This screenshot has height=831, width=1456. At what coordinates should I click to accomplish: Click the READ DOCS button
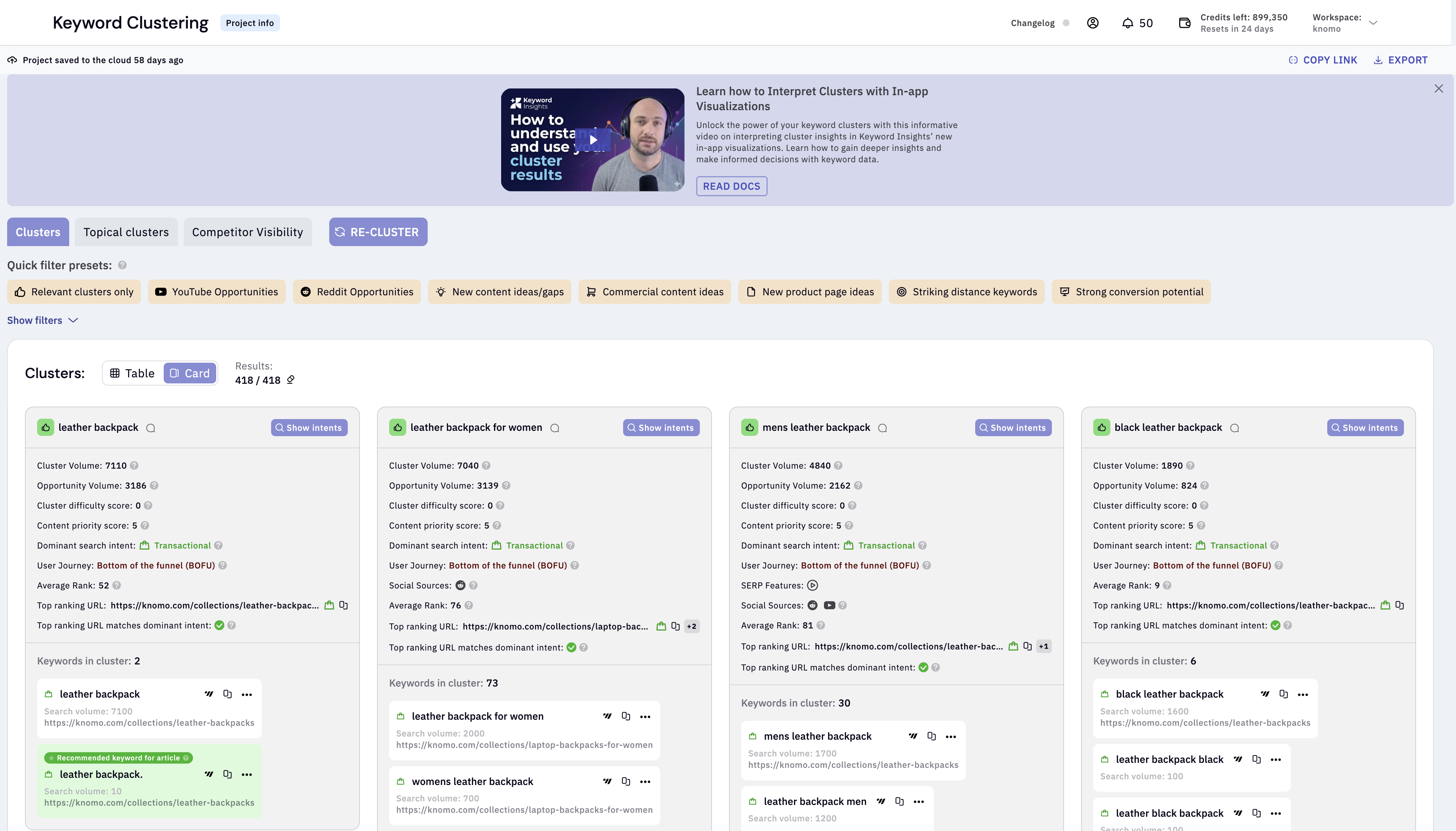[731, 187]
